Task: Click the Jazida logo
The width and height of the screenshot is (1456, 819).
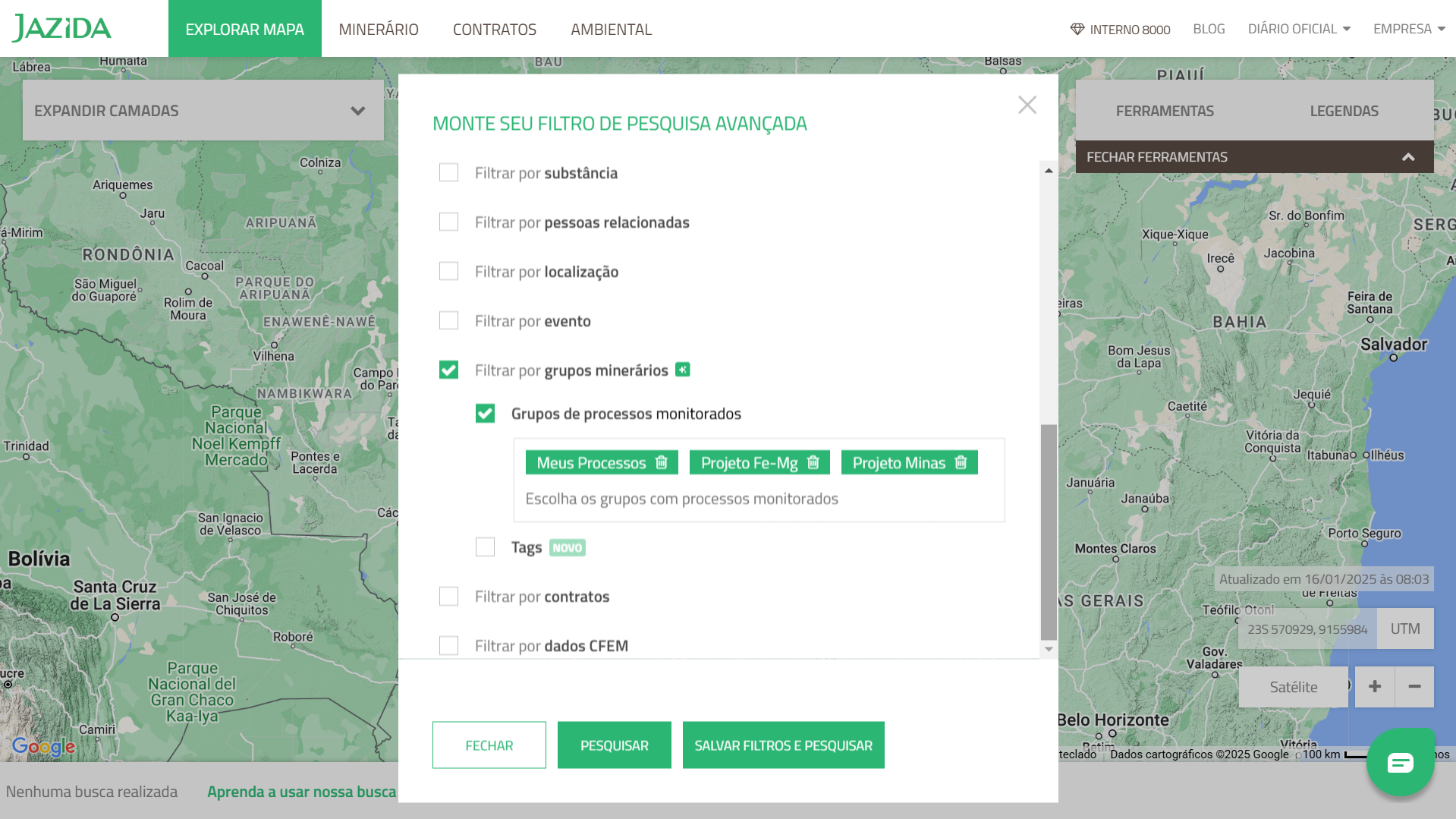Action: [x=62, y=28]
